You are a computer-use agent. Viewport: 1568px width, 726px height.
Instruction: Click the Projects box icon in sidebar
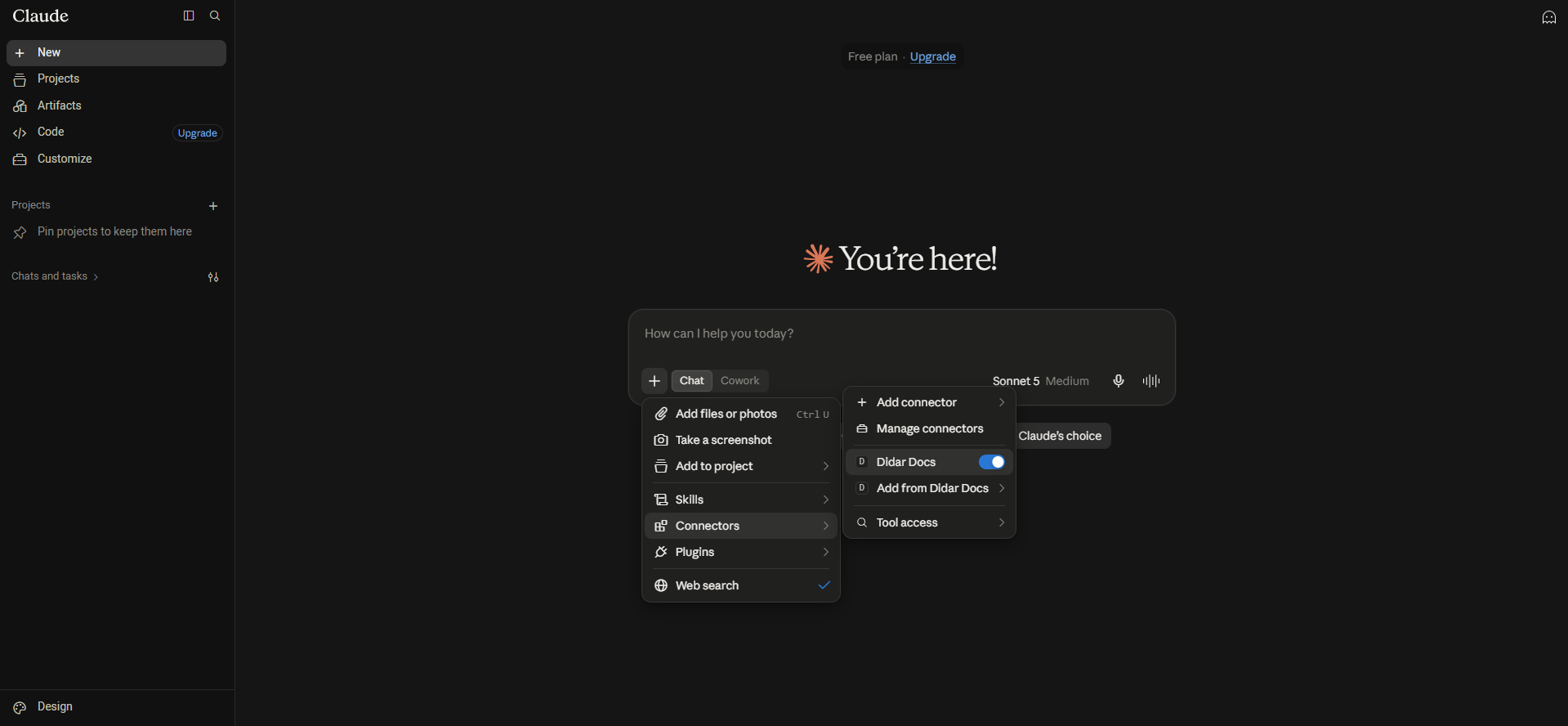(x=20, y=79)
